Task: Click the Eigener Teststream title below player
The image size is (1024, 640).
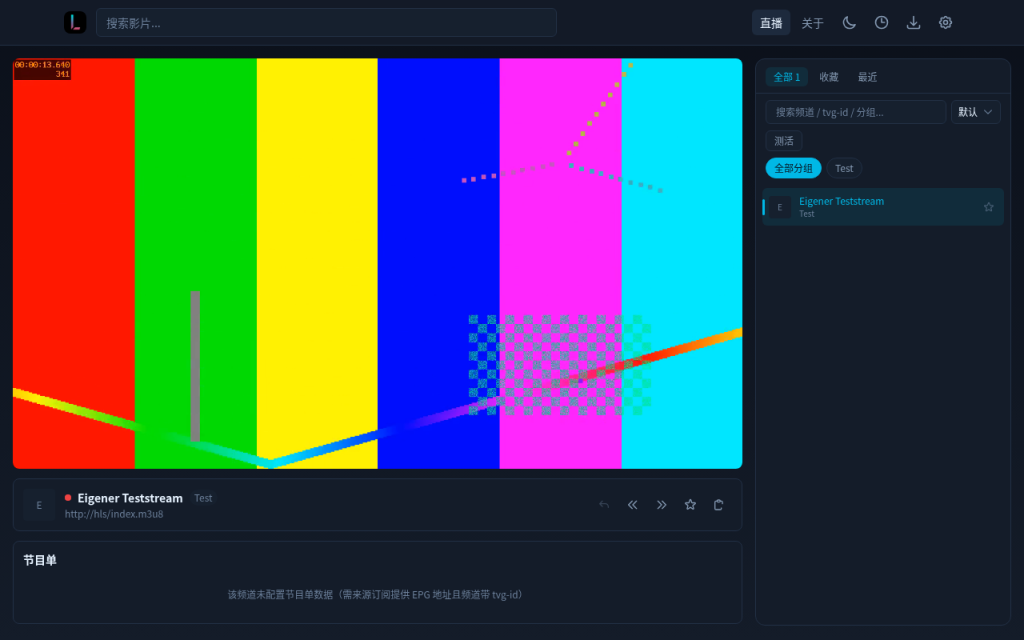Action: click(x=130, y=498)
